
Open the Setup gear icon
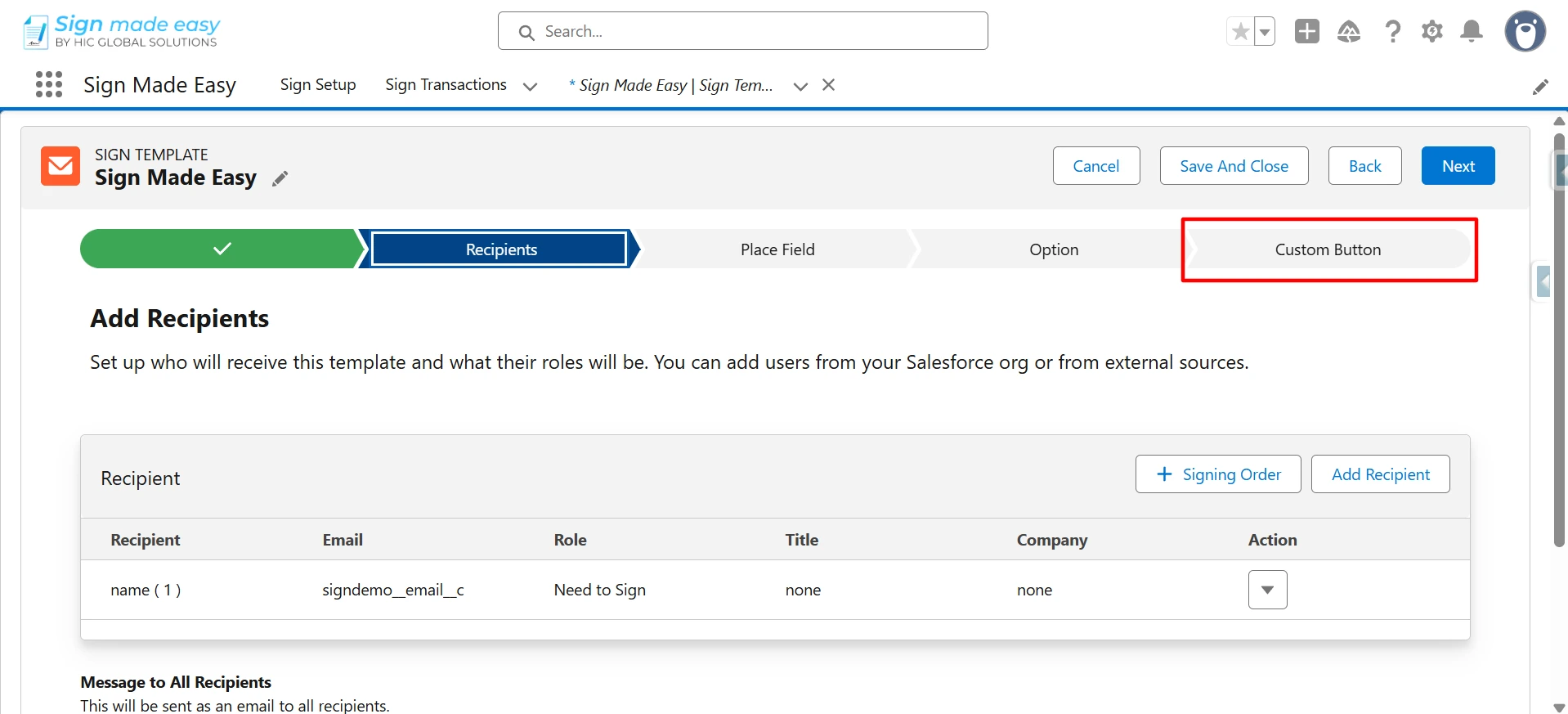(1431, 31)
